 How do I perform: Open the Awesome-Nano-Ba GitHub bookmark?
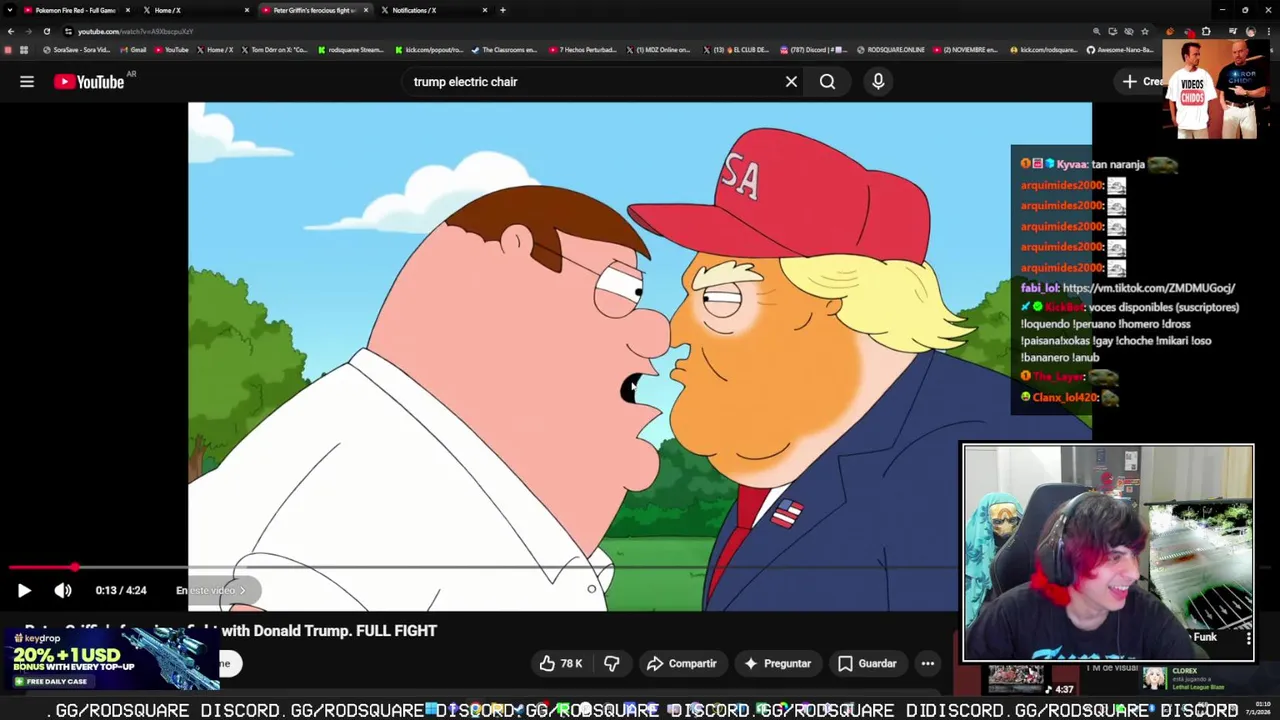pyautogui.click(x=1120, y=50)
